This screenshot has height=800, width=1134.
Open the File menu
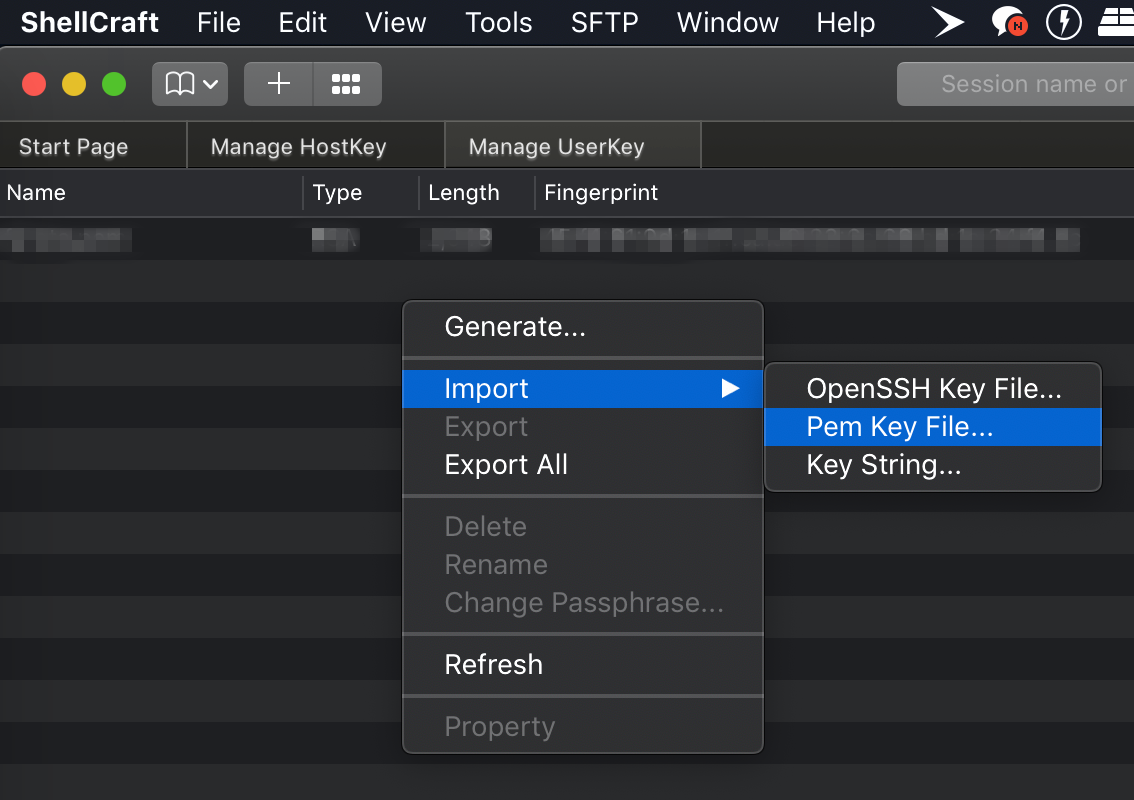pyautogui.click(x=218, y=22)
